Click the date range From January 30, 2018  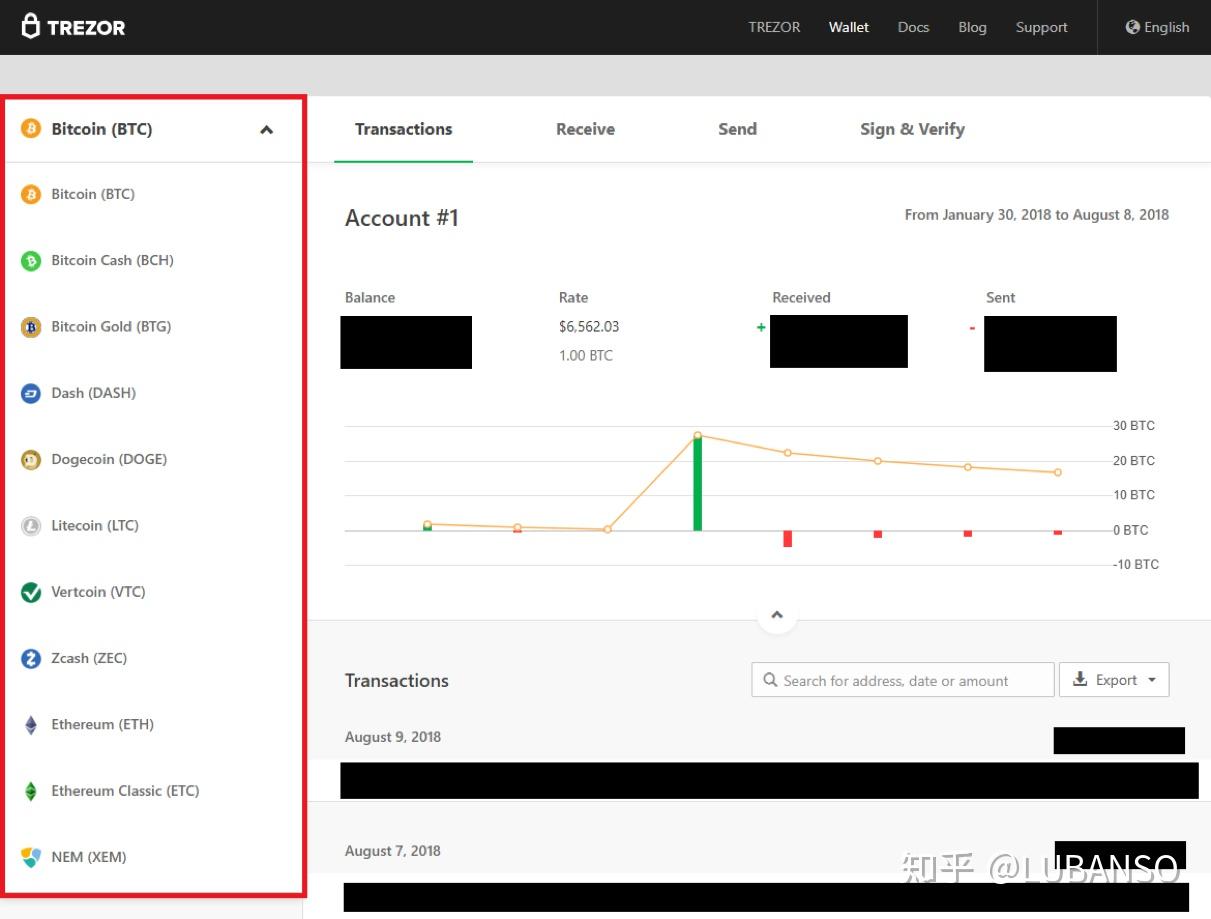pos(1037,215)
